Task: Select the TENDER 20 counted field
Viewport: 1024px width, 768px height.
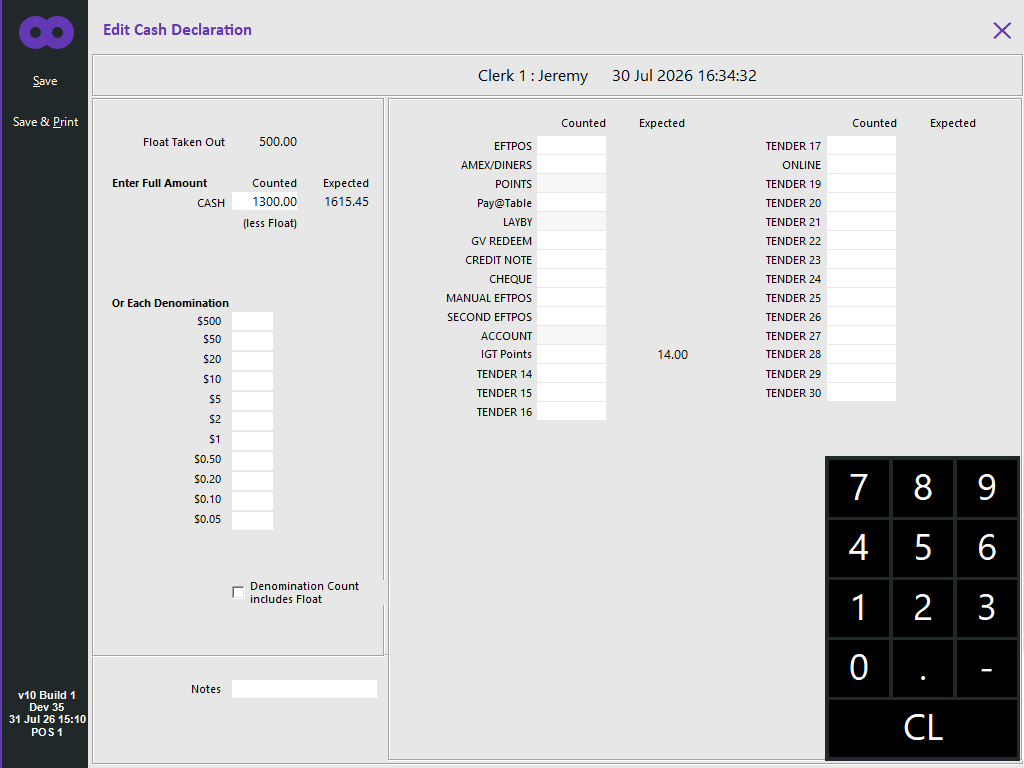Action: click(861, 202)
